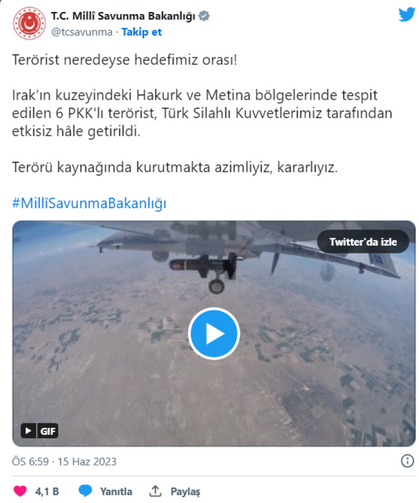Screen dimensions: 419x503
Task: Click the share upload arrow icon
Action: tap(155, 491)
